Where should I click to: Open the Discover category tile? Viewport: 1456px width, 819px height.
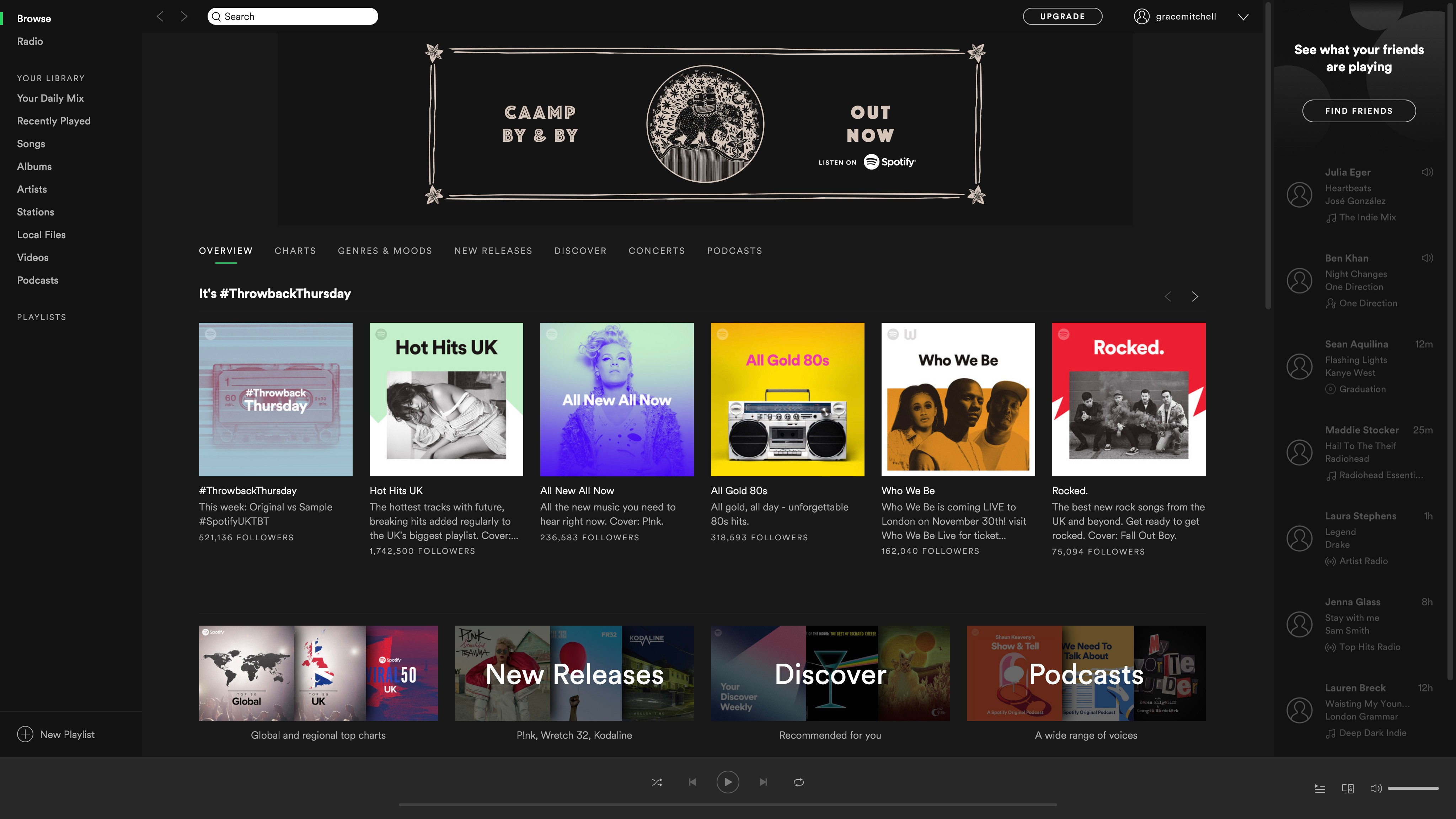coord(830,673)
